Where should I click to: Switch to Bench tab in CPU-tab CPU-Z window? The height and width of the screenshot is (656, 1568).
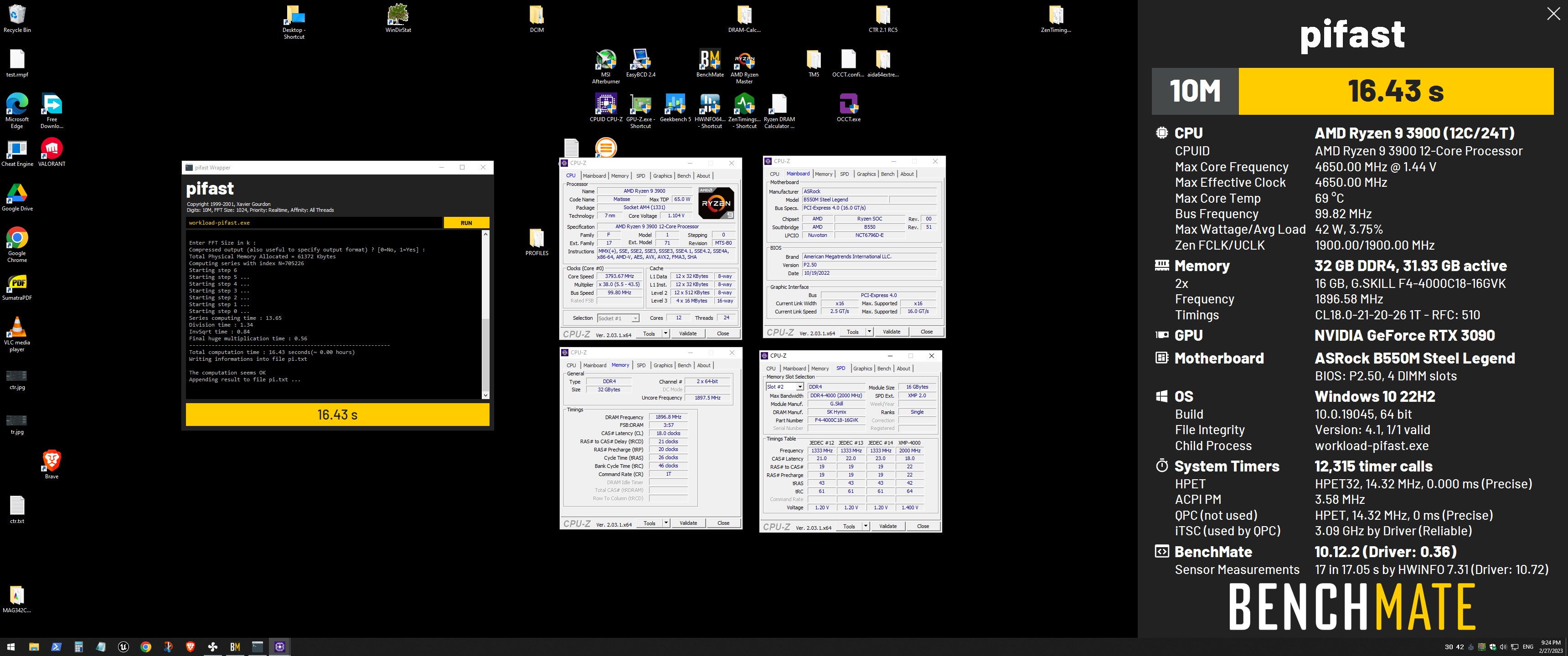tap(684, 176)
